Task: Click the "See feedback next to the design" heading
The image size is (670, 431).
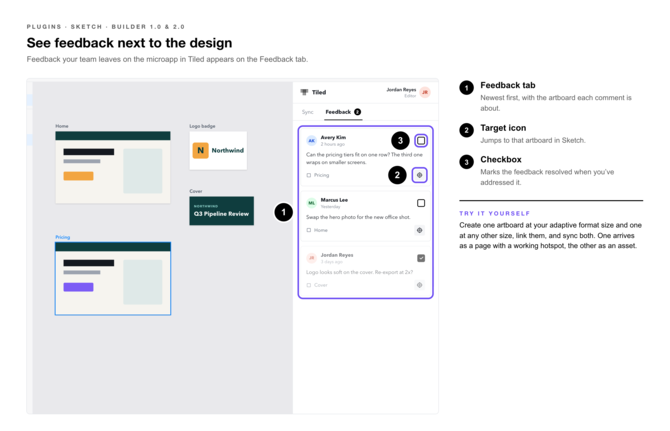Action: (129, 43)
